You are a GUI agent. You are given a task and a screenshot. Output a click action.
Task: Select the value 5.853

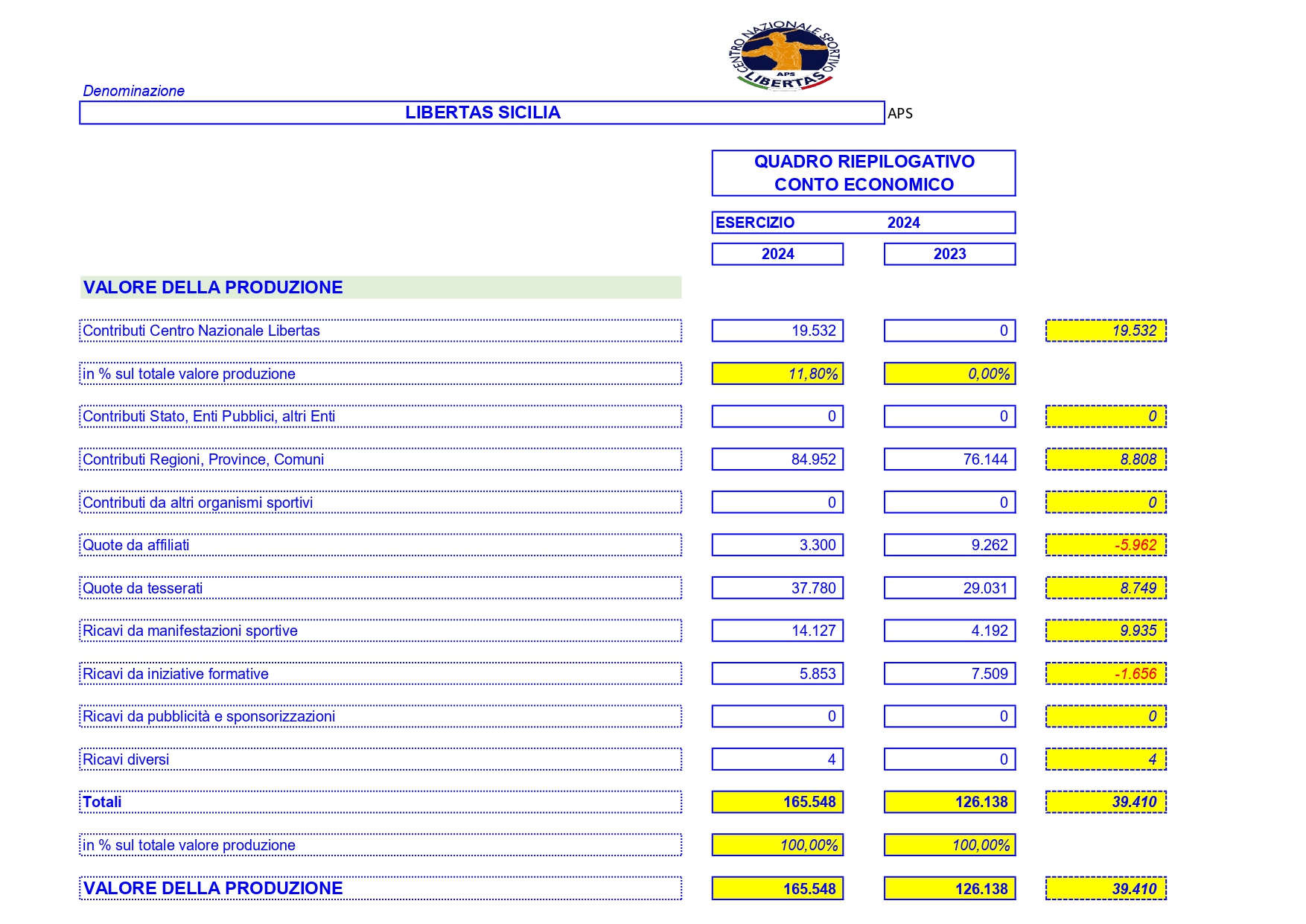click(777, 674)
